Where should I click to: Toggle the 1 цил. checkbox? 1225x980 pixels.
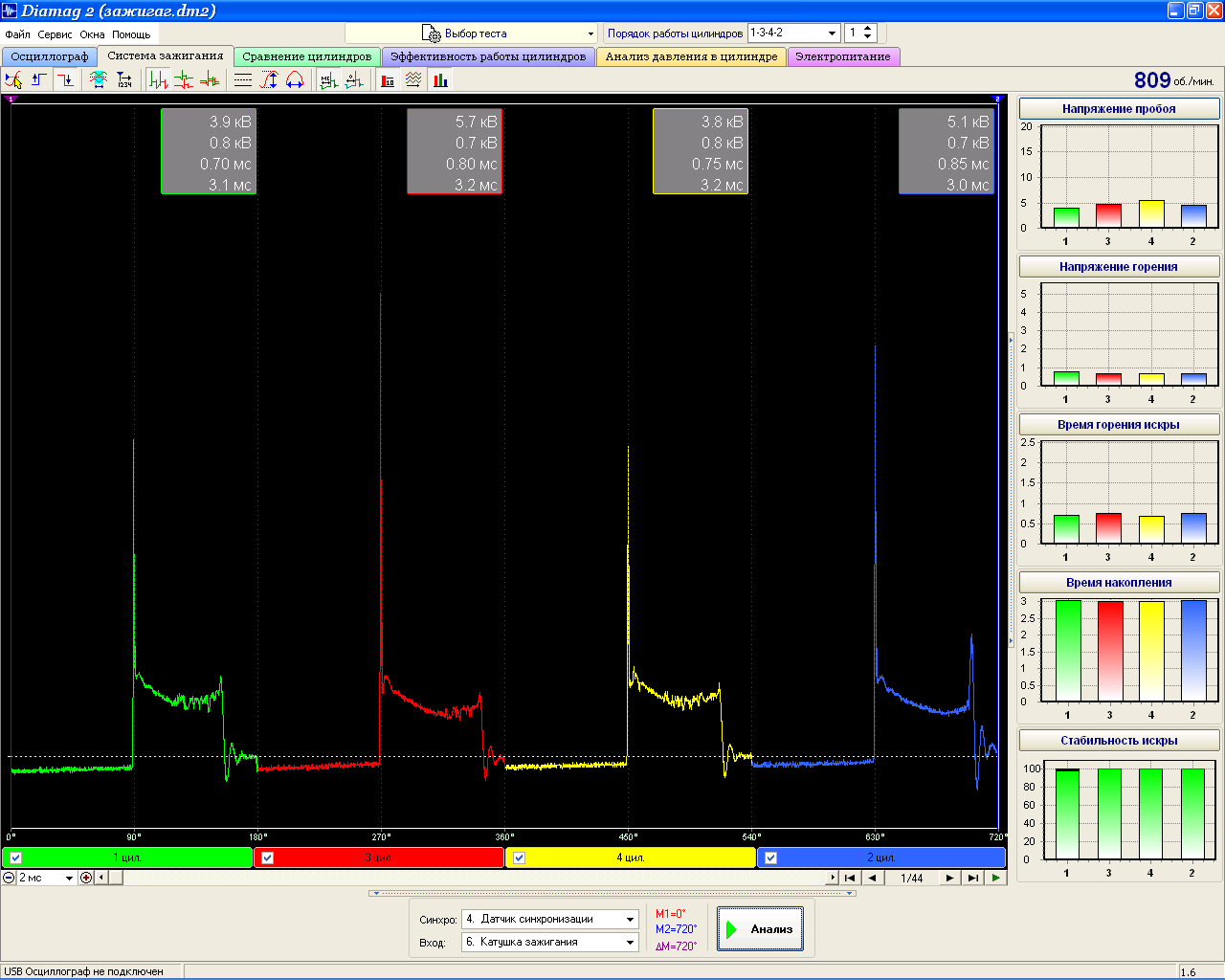(x=15, y=857)
